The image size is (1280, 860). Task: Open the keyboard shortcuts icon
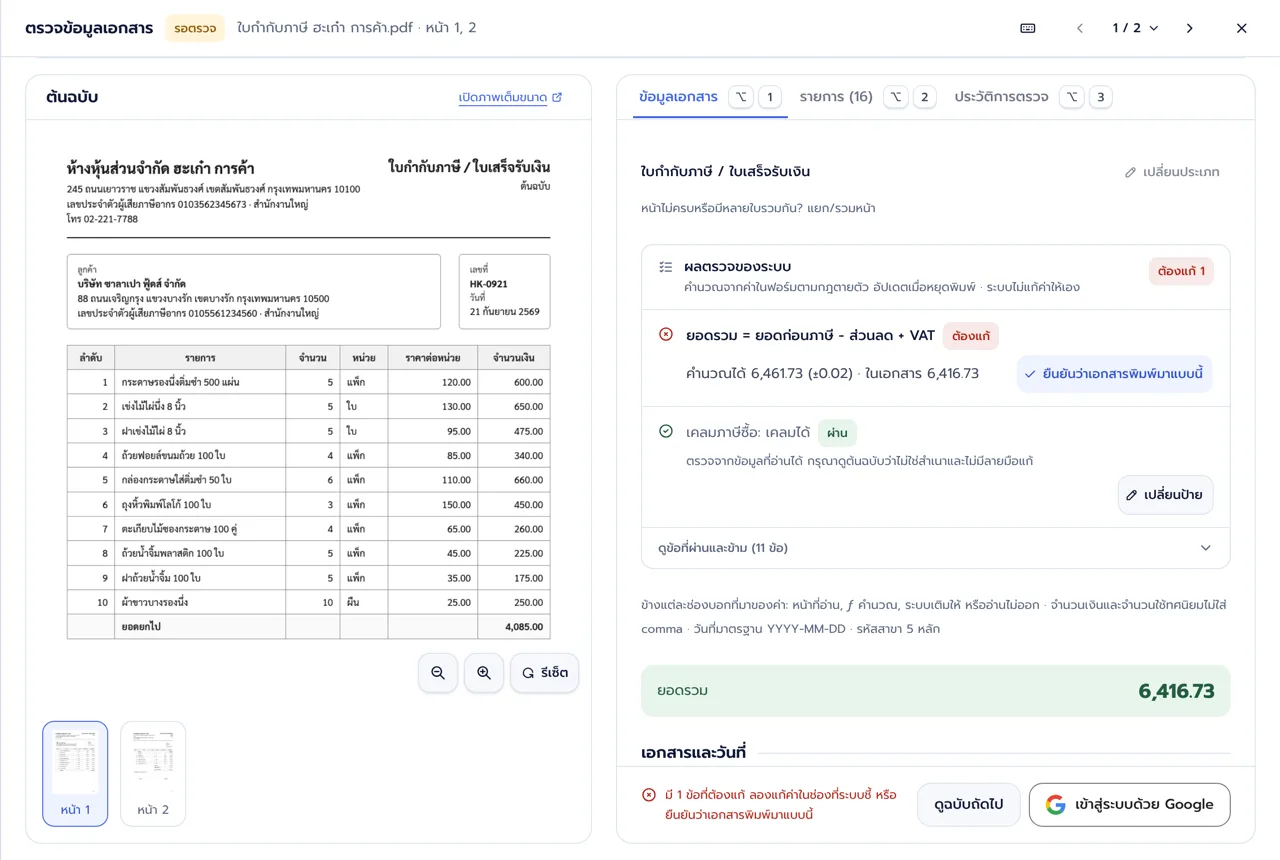coord(1028,28)
